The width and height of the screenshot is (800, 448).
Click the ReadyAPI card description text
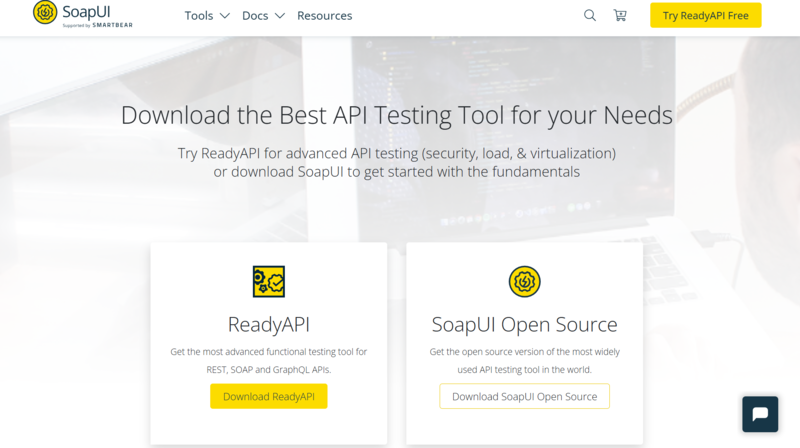click(x=268, y=360)
